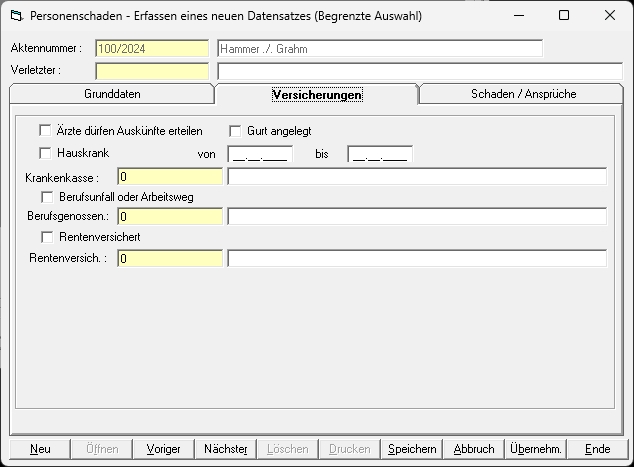634x467 pixels.
Task: Go to previous record with Voriger
Action: 163,449
